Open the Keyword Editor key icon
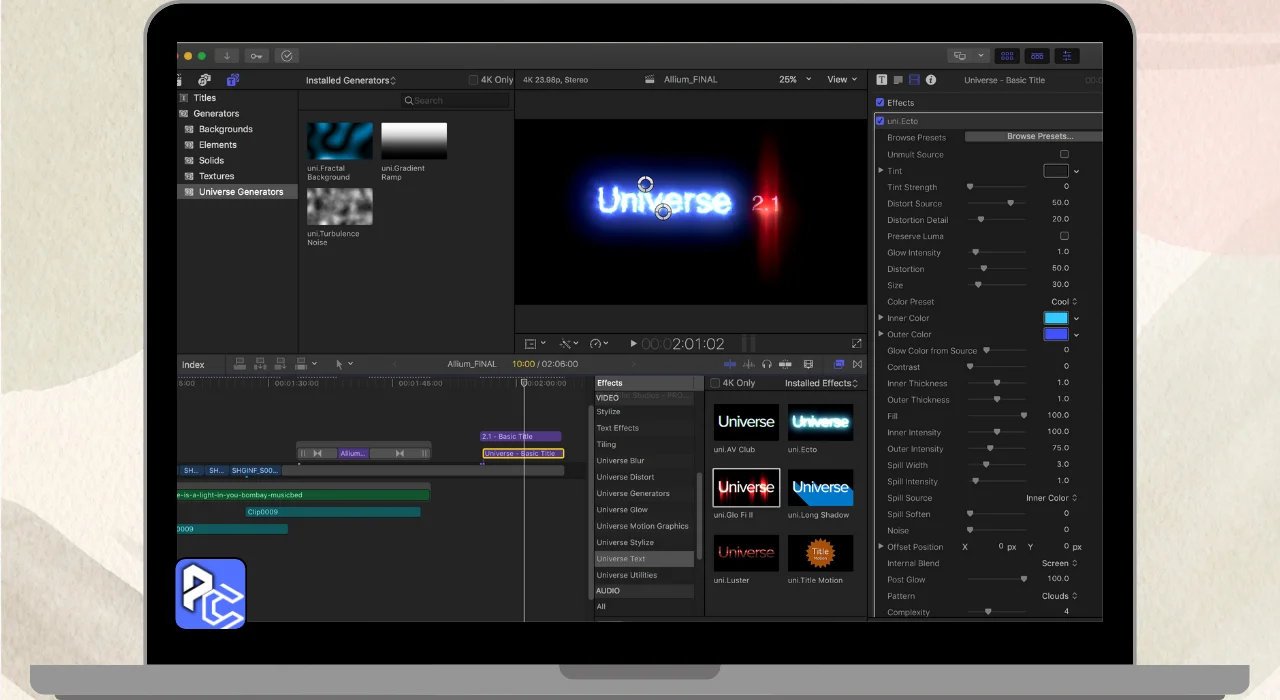The image size is (1280, 700). tap(257, 56)
